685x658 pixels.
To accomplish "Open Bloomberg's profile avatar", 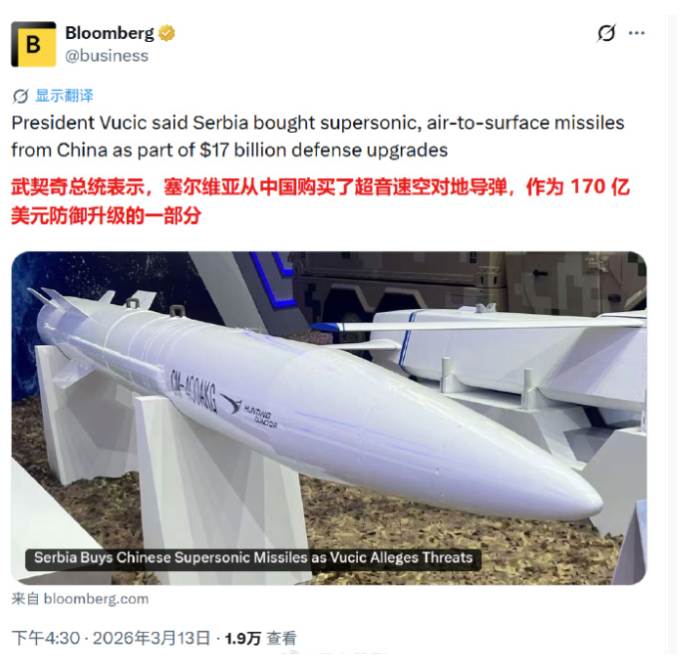I will [34, 44].
